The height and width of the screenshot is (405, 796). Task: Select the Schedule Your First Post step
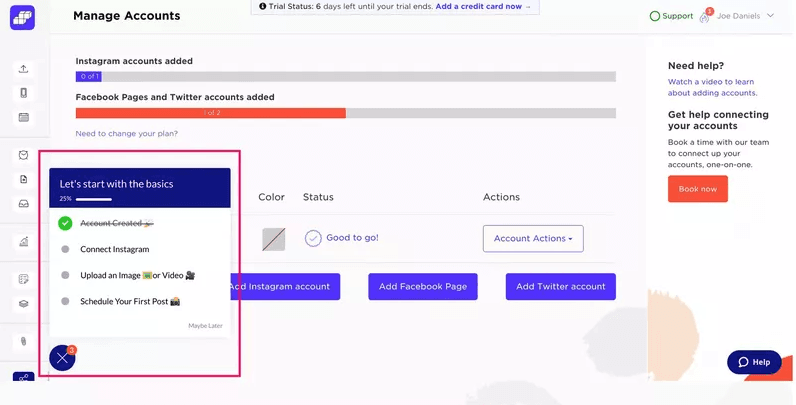[x=130, y=301]
